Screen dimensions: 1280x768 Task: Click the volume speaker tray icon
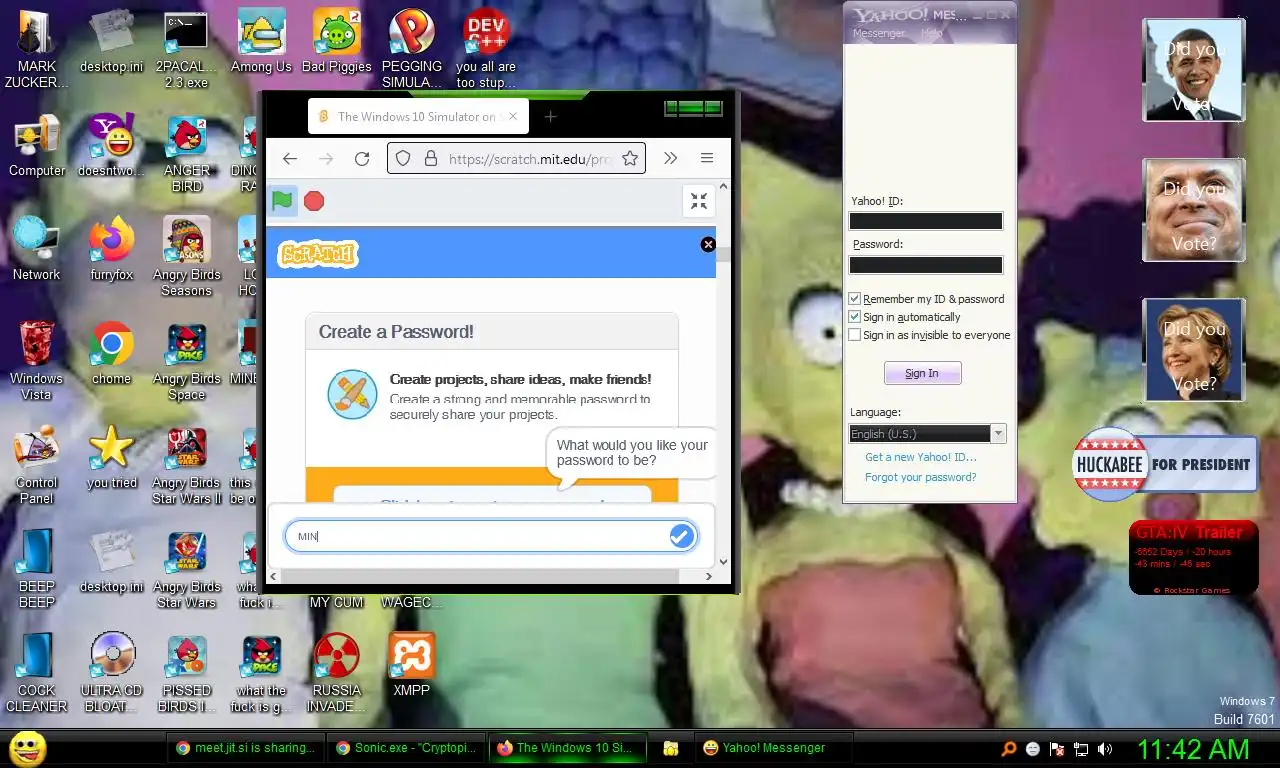pos(1105,748)
